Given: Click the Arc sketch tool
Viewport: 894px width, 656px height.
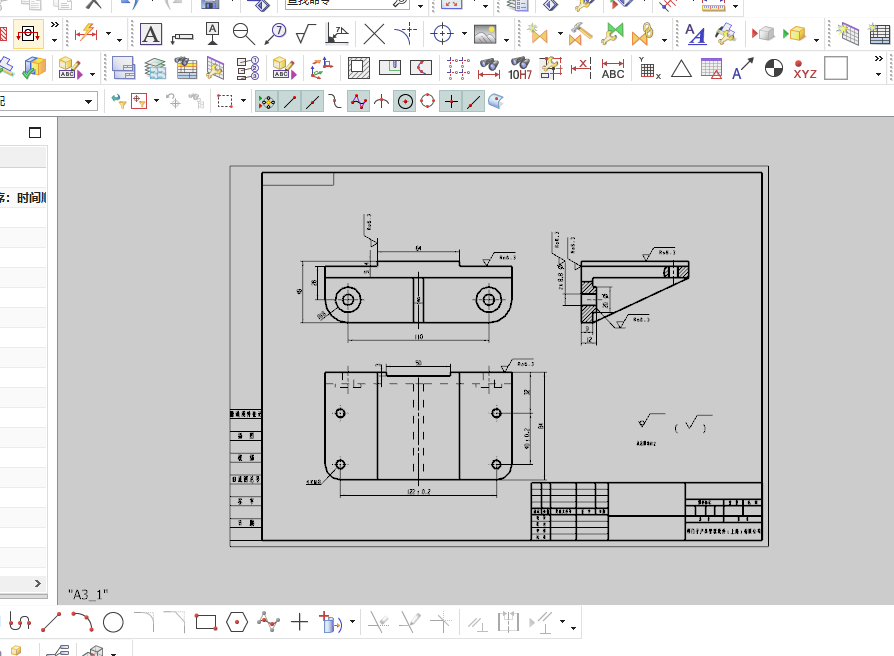Looking at the screenshot, I should (82, 622).
